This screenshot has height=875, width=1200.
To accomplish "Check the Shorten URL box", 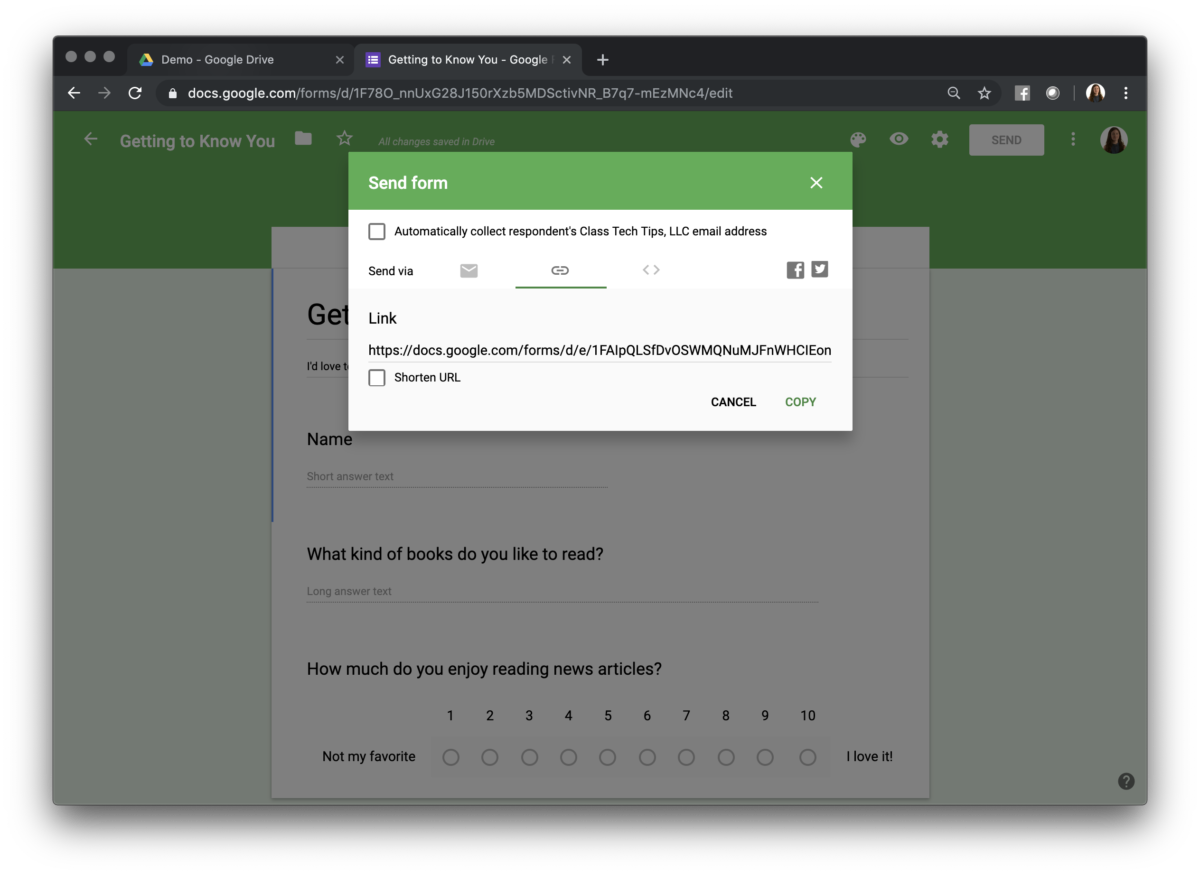I will [377, 378].
